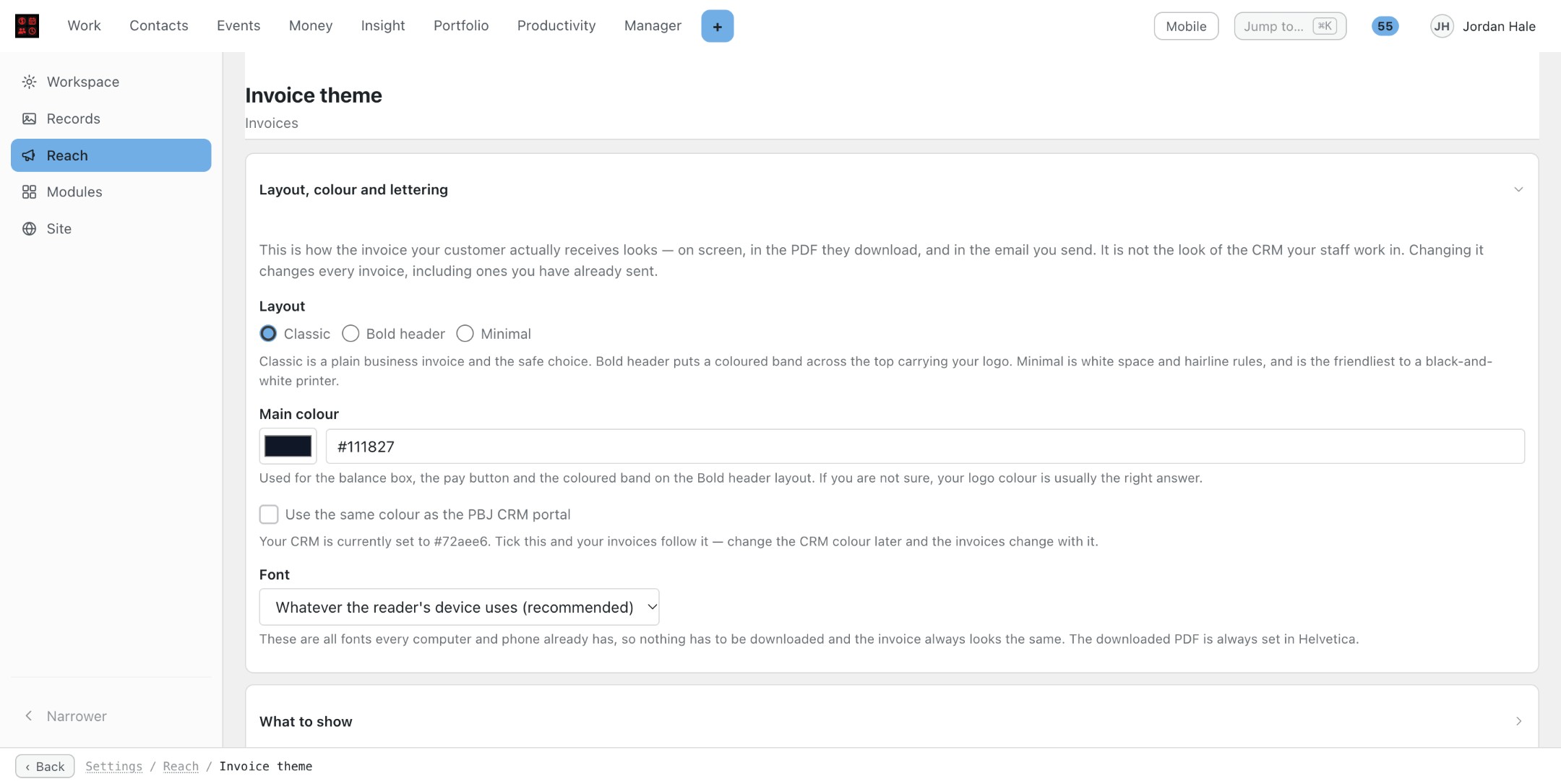Expand the What to show section chevron

(x=1518, y=721)
